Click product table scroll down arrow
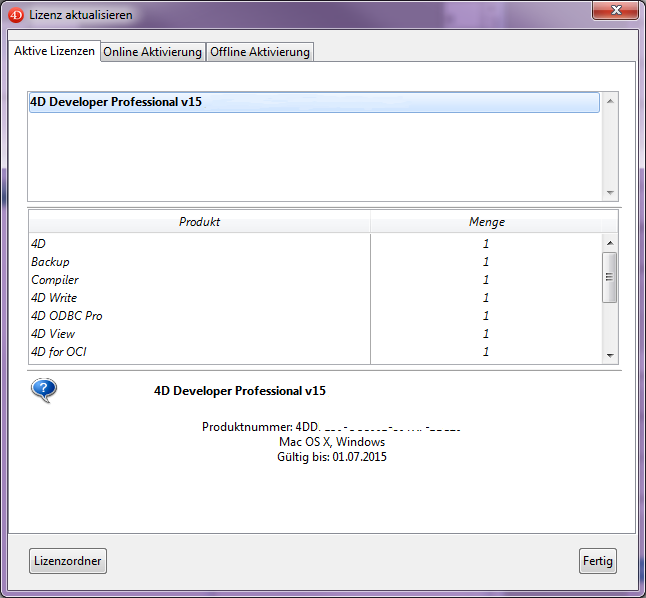646x598 pixels. (610, 356)
